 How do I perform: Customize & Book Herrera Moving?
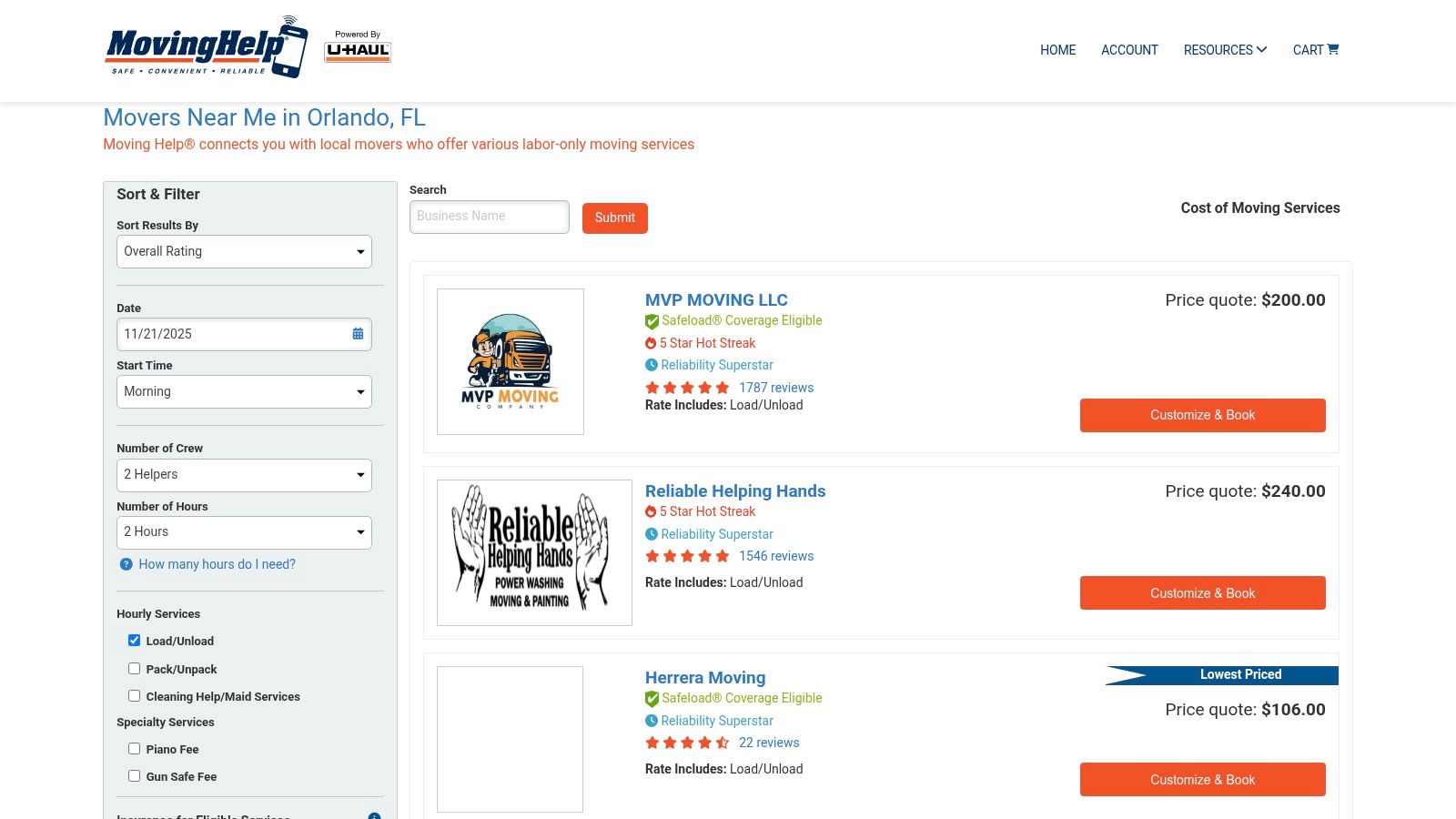pos(1202,780)
